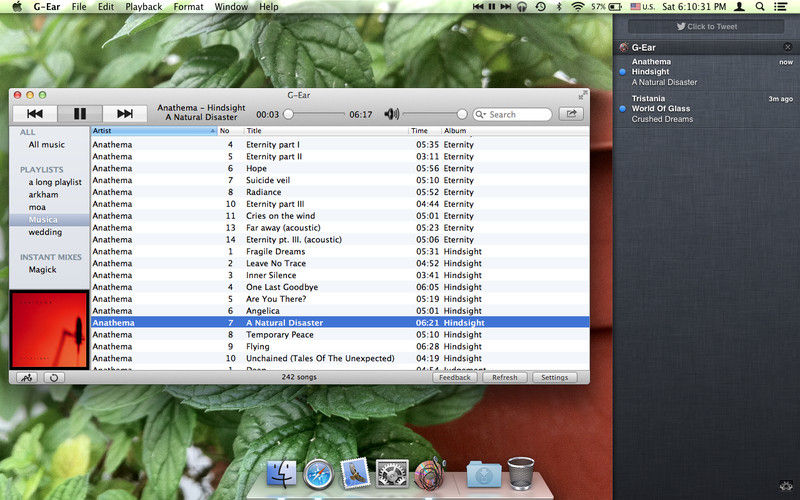This screenshot has width=800, height=500.
Task: Click the Refresh button
Action: (x=505, y=378)
